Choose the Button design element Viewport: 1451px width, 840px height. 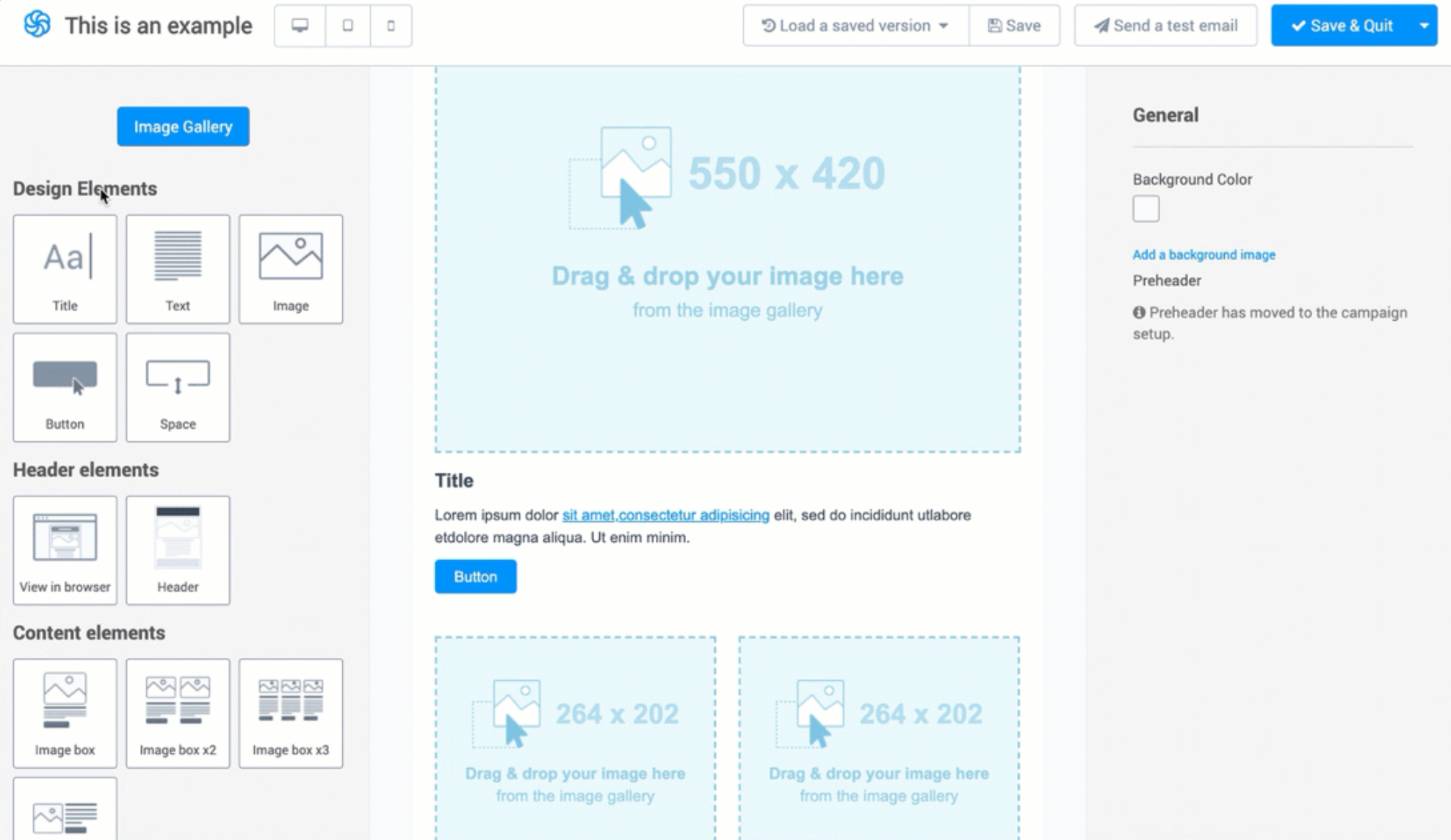pos(65,387)
